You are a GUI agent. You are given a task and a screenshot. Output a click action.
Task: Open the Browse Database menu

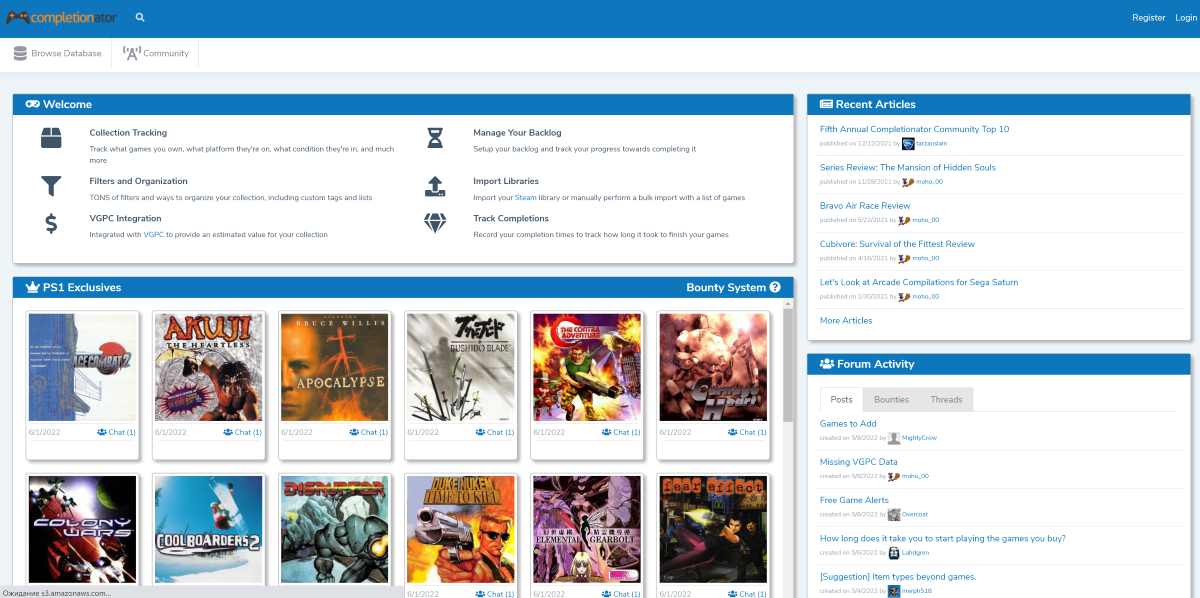pyautogui.click(x=57, y=53)
